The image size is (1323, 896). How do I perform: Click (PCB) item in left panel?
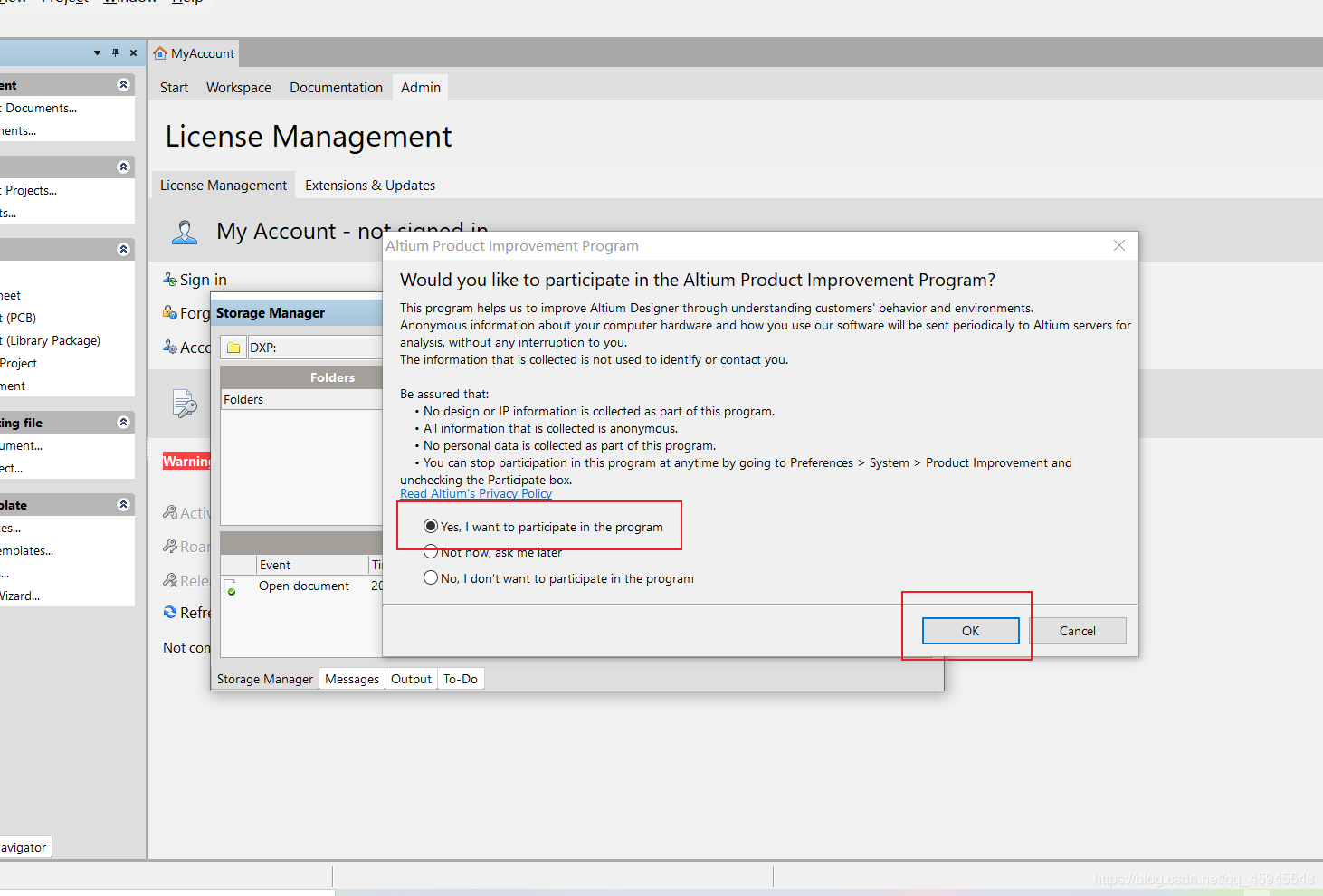tap(20, 318)
